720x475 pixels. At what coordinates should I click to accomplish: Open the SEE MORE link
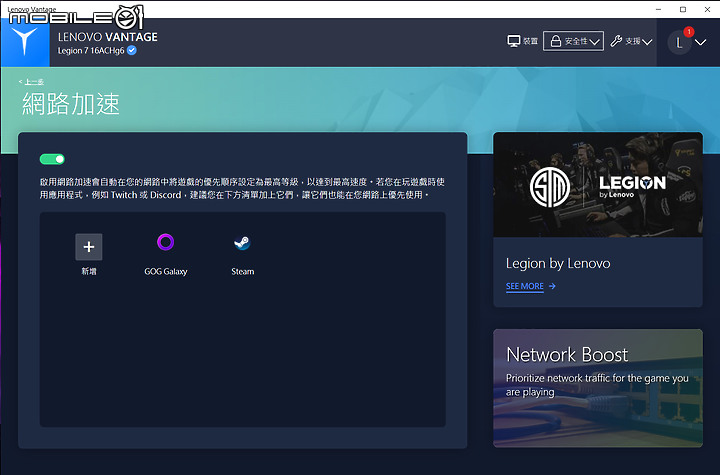tap(525, 286)
